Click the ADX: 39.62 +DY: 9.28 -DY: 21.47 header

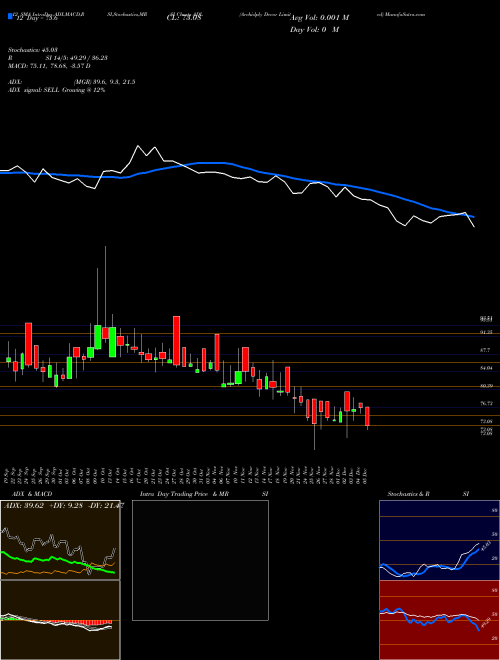tap(63, 506)
